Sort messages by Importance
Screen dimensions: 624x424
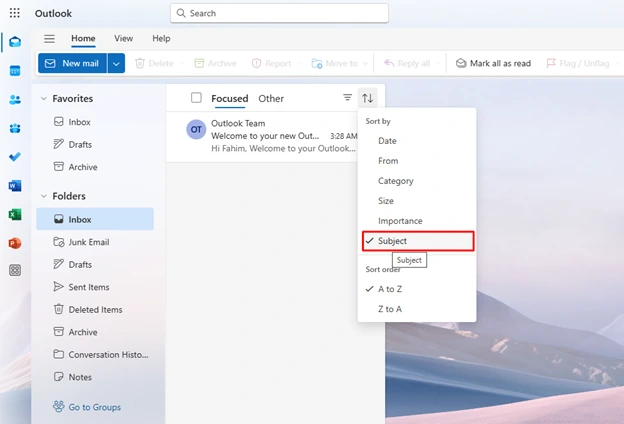click(417, 221)
